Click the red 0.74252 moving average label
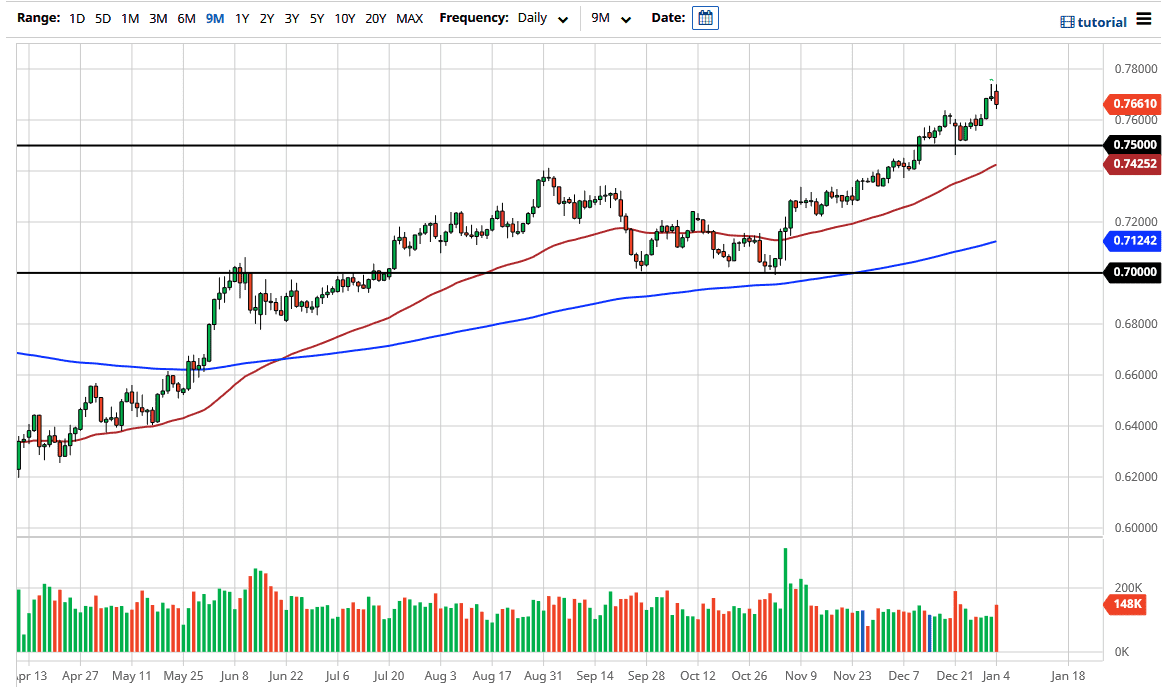The width and height of the screenshot is (1163, 687). click(1132, 164)
